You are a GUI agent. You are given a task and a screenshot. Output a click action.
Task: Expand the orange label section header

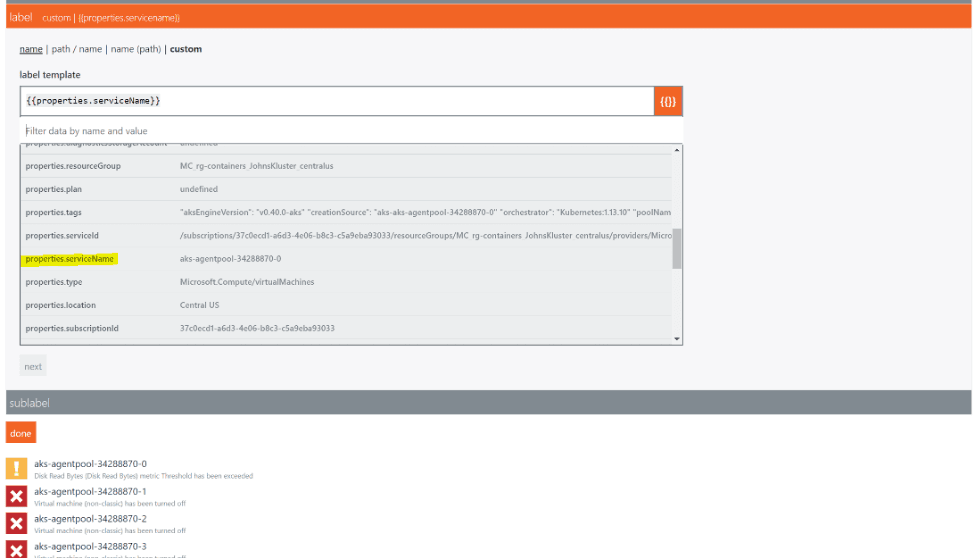[488, 17]
